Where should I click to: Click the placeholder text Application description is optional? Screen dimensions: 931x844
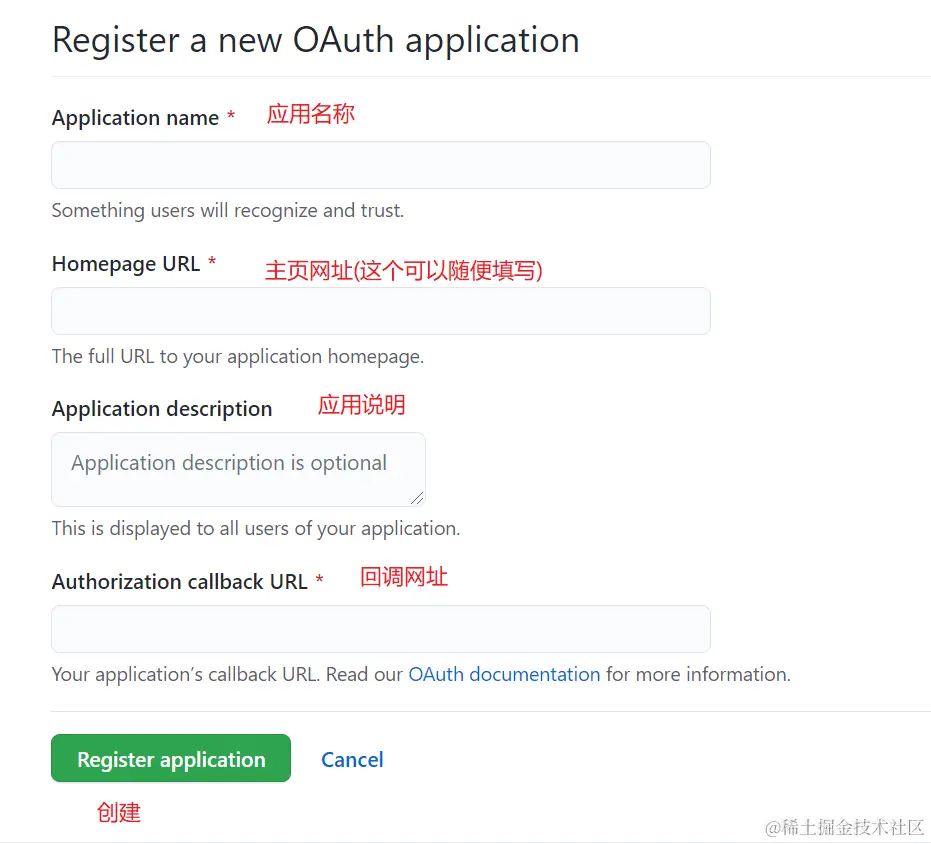click(x=227, y=462)
